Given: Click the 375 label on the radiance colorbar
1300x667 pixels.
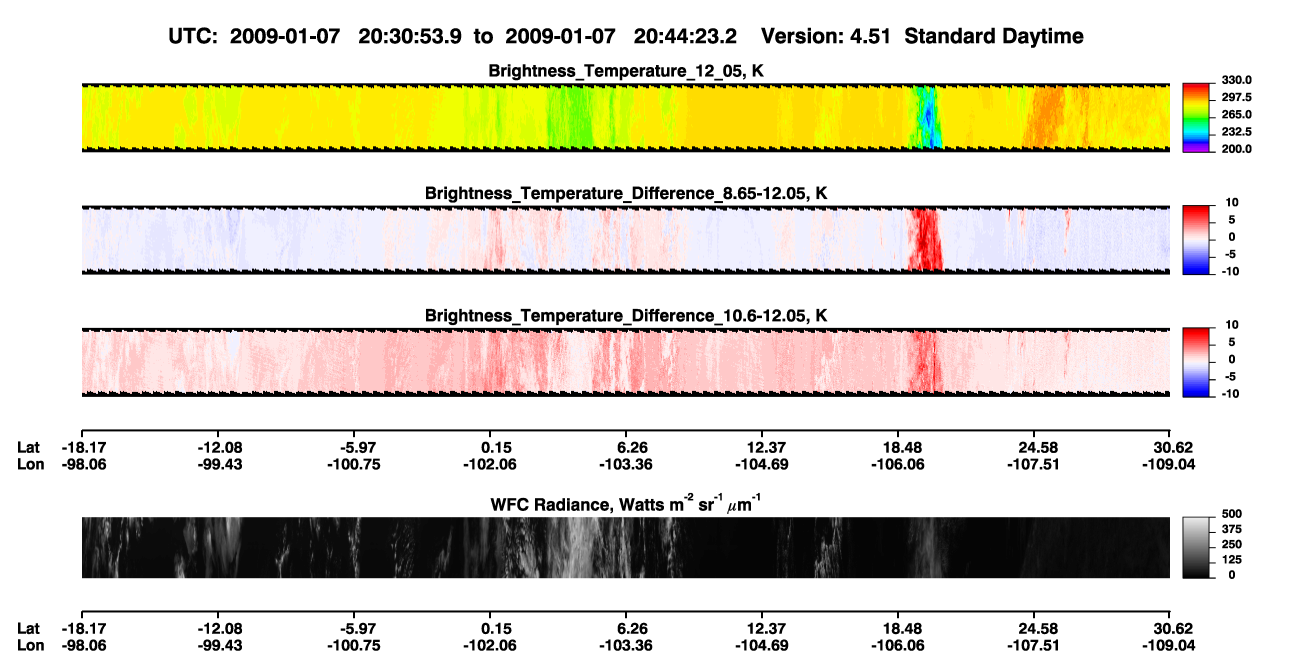Looking at the screenshot, I should [1231, 529].
